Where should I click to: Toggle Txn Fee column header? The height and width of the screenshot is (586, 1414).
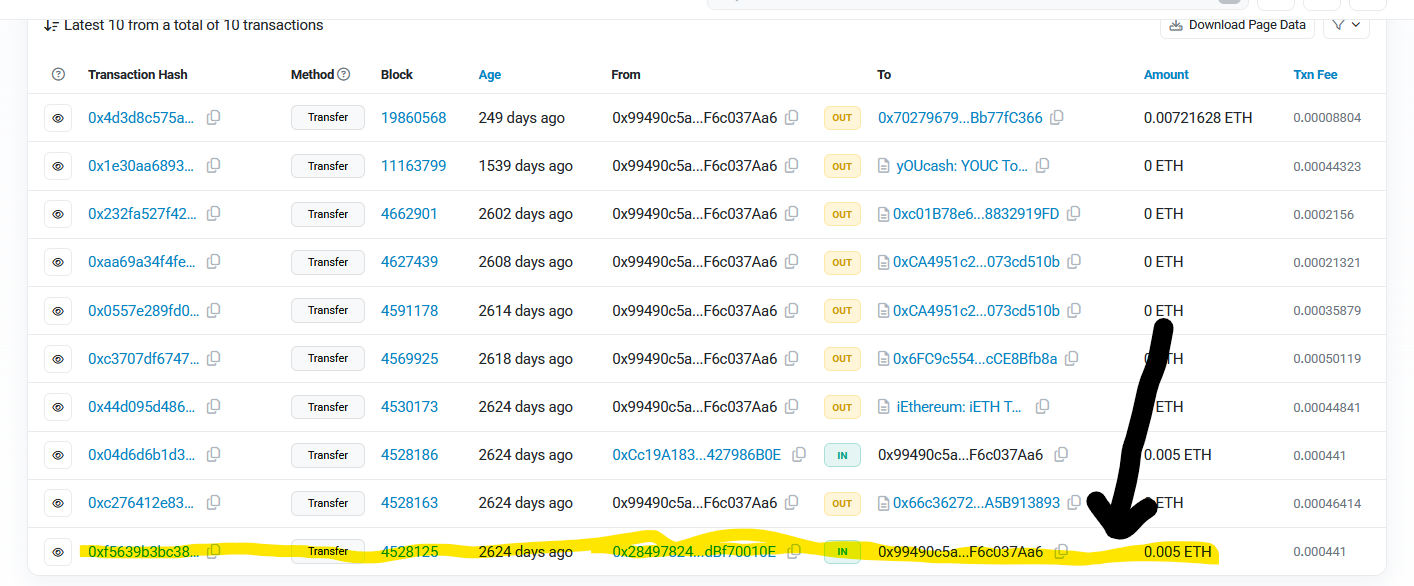click(x=1315, y=75)
